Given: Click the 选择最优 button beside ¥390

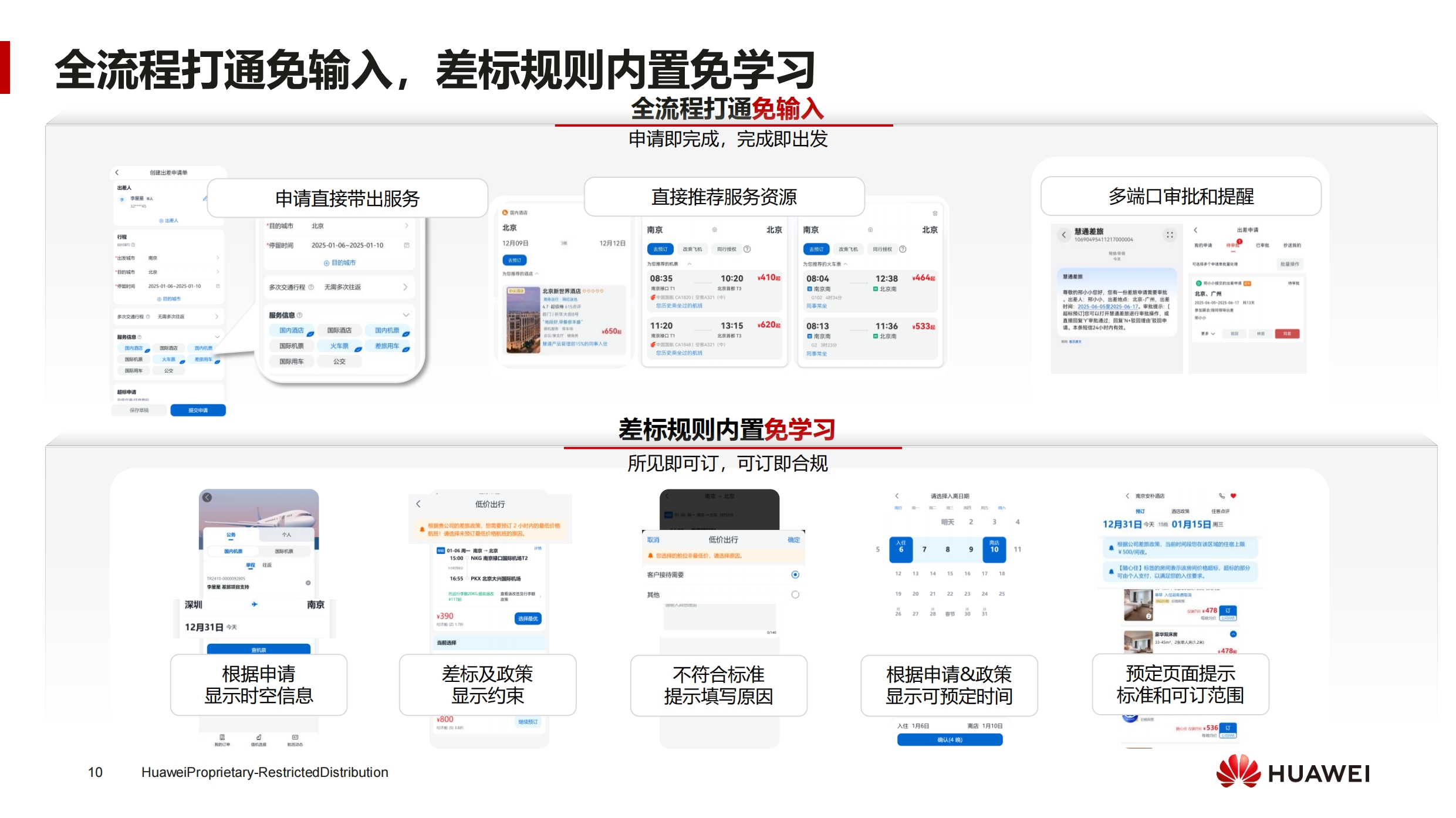Looking at the screenshot, I should point(528,618).
